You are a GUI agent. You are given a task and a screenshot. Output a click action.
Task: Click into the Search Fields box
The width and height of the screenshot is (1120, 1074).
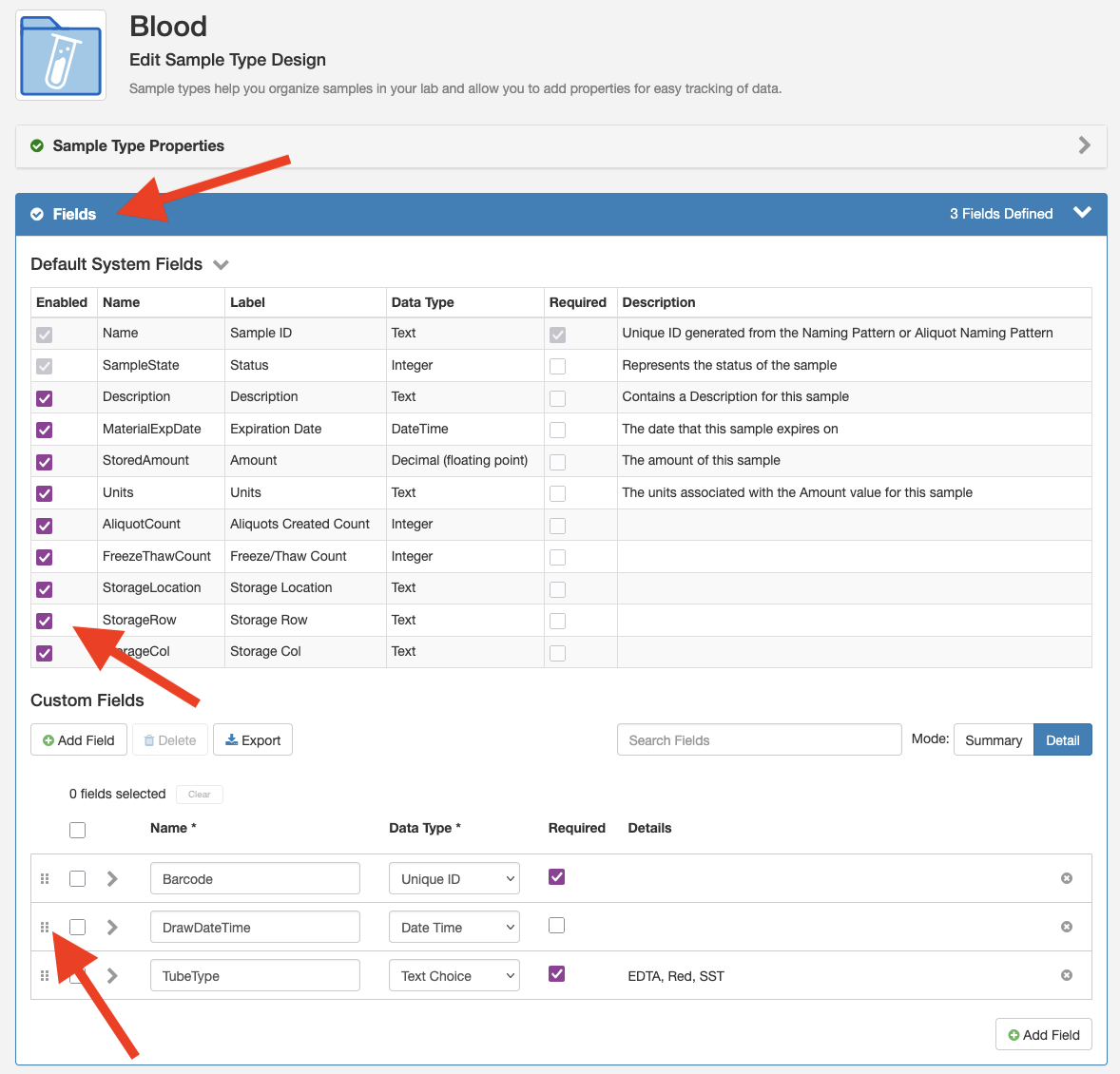tap(759, 740)
